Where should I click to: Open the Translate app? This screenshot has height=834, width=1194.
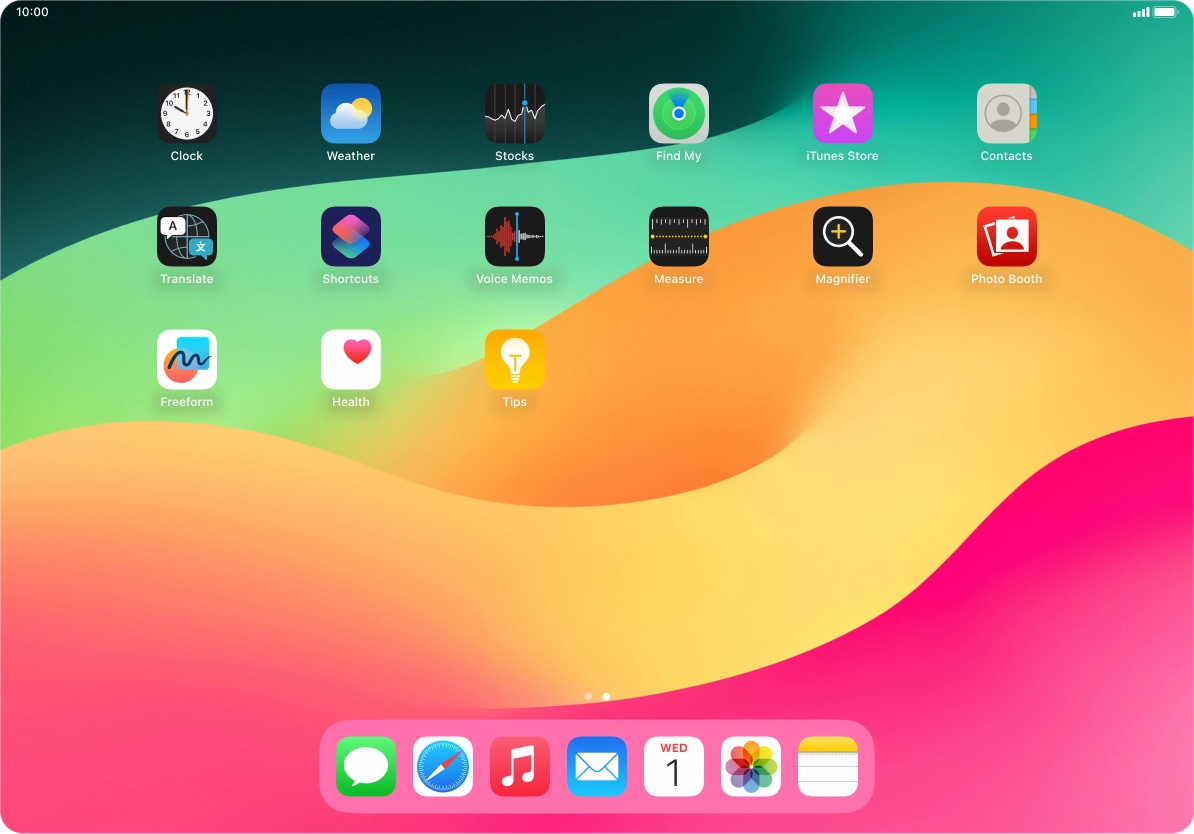coord(186,236)
